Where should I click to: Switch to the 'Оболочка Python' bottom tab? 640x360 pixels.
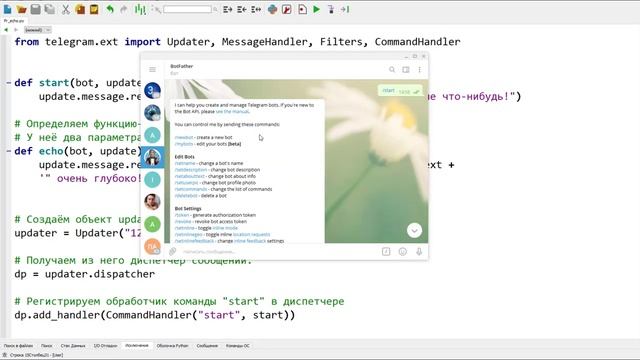(x=172, y=346)
